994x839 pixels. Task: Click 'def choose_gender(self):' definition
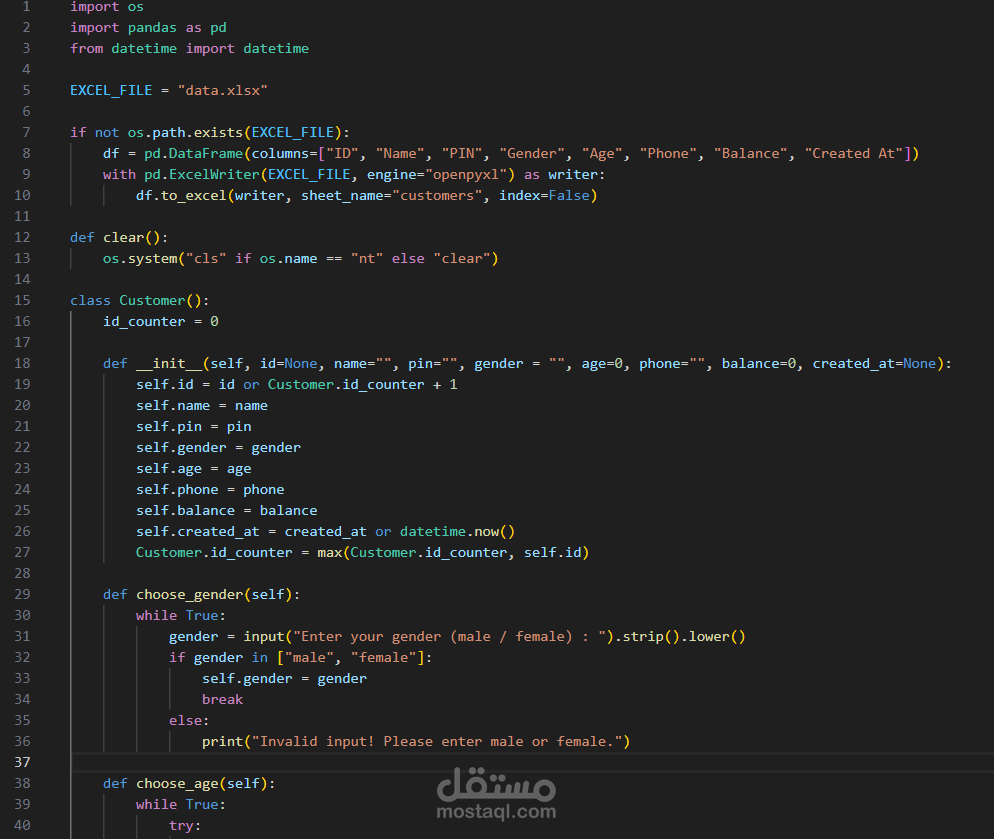(201, 594)
